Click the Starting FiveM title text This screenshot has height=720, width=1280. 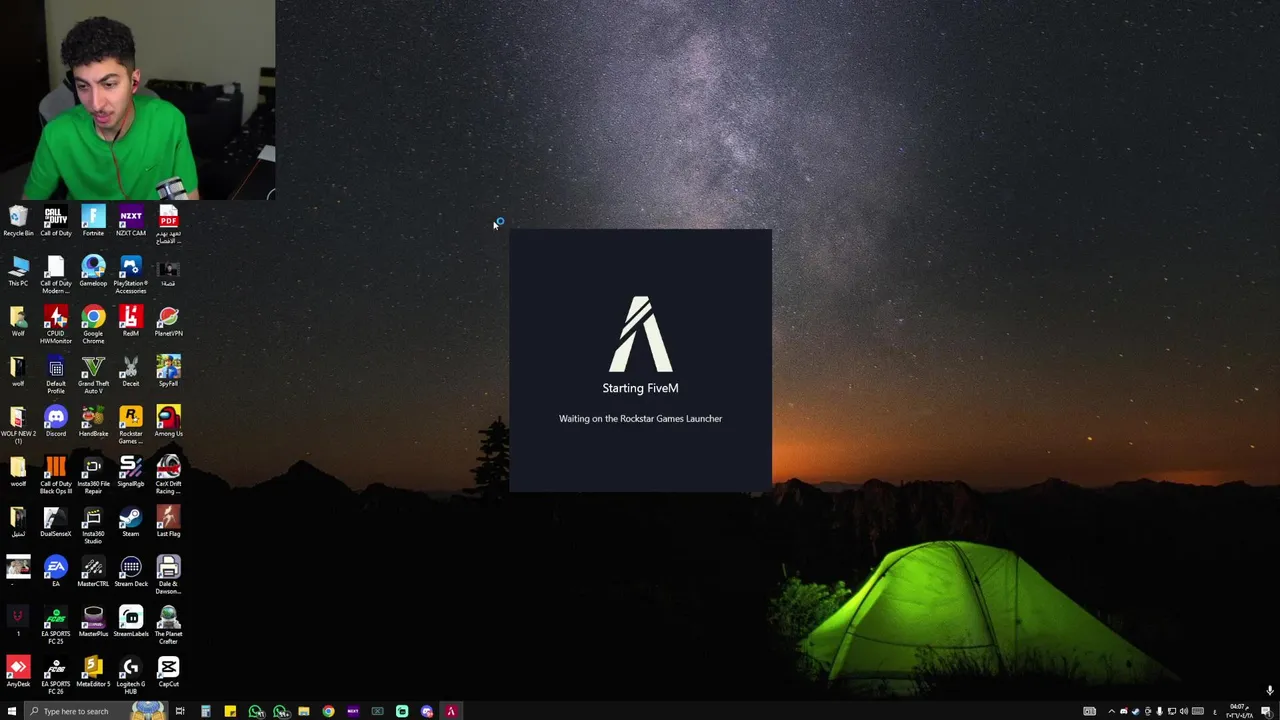pyautogui.click(x=640, y=388)
